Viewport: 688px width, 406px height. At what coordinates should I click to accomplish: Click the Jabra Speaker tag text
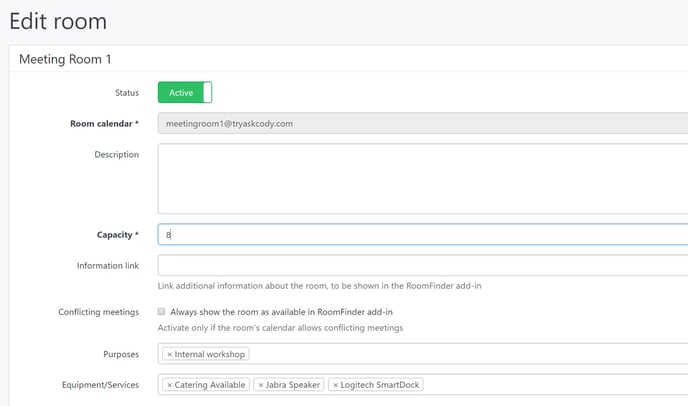293,385
